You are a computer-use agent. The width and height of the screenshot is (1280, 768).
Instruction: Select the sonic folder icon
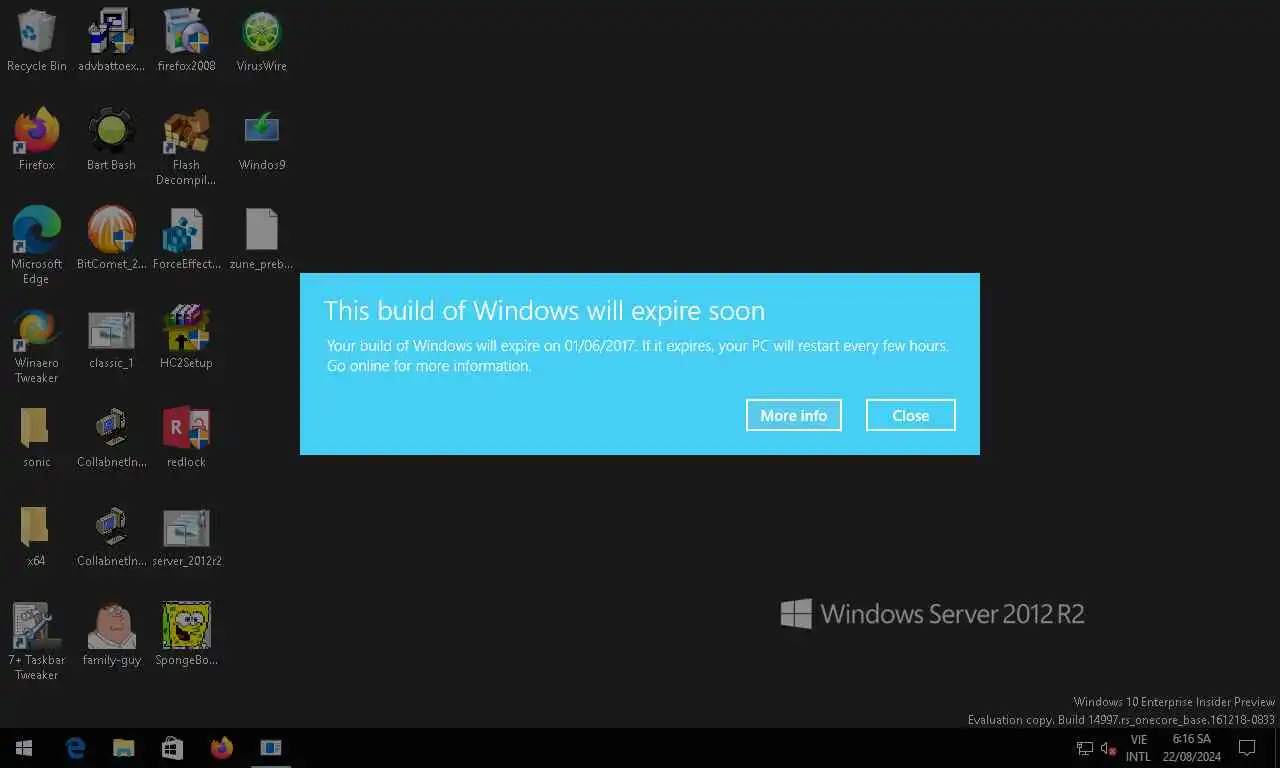click(36, 436)
